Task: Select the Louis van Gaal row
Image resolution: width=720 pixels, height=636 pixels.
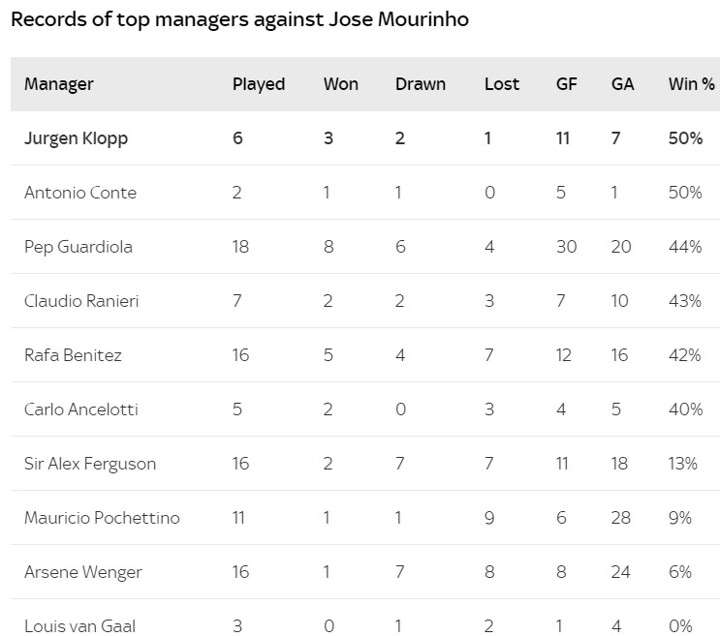Action: pyautogui.click(x=365, y=618)
